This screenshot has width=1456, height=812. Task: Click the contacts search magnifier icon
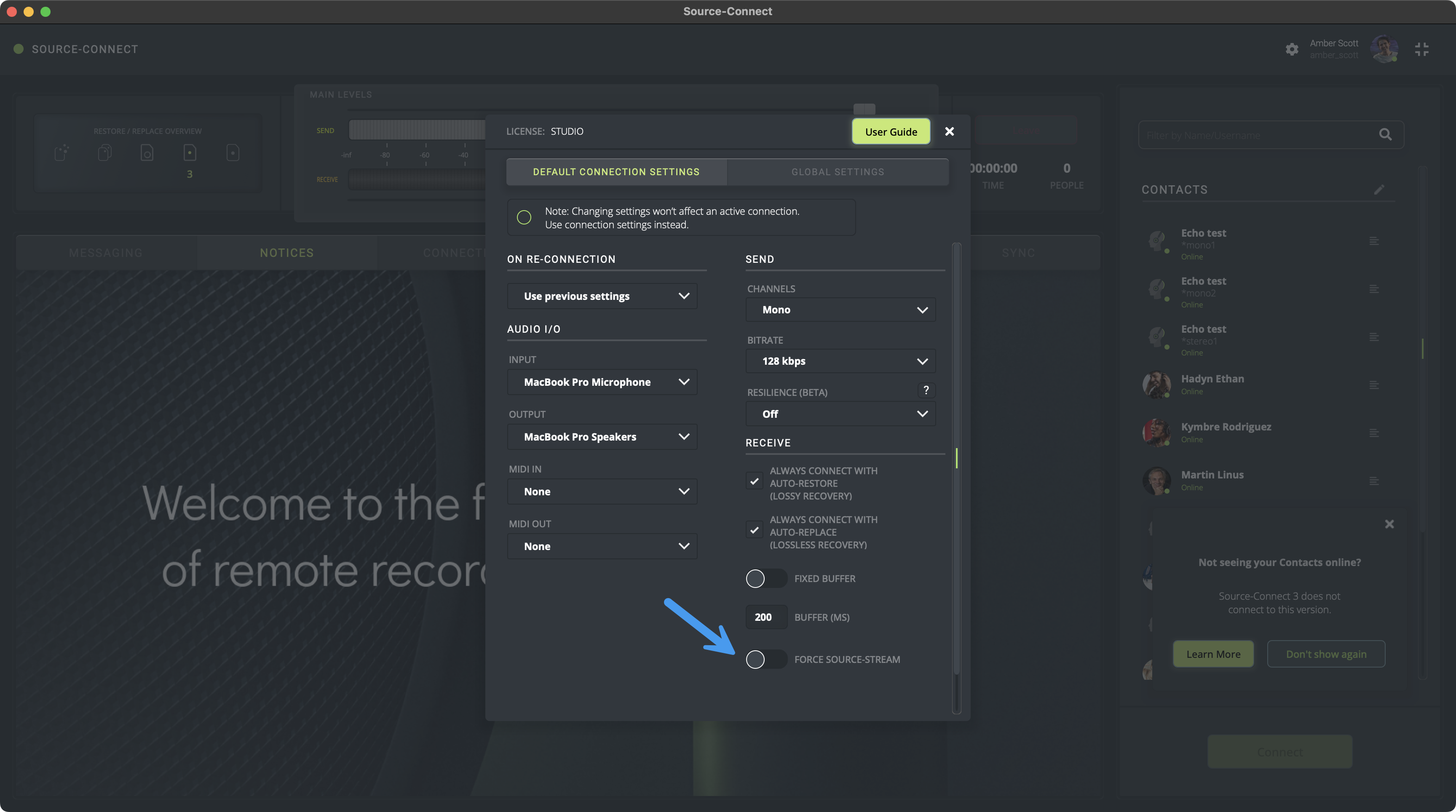1385,134
